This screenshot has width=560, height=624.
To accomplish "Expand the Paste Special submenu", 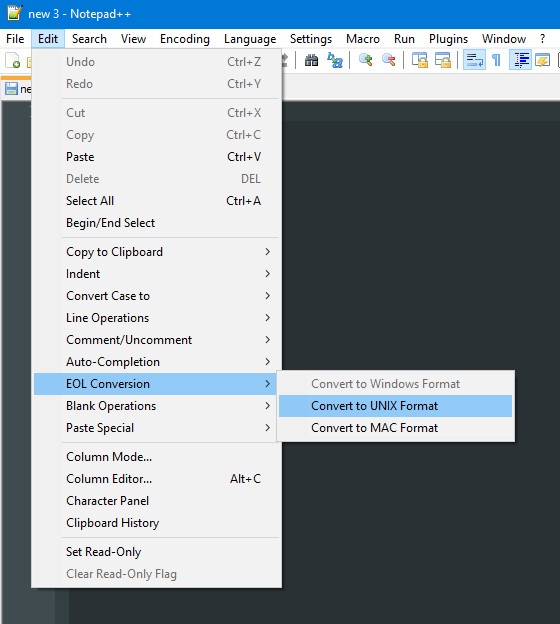I will point(155,428).
